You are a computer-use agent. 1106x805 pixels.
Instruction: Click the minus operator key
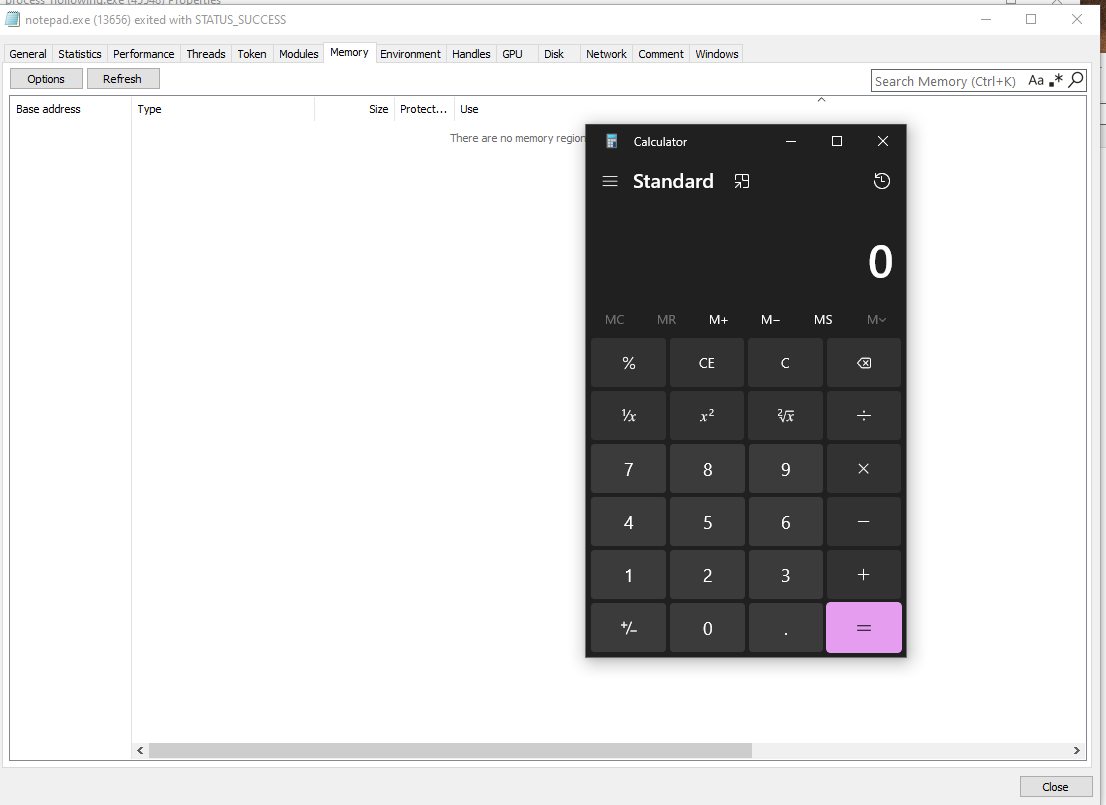[x=863, y=521]
